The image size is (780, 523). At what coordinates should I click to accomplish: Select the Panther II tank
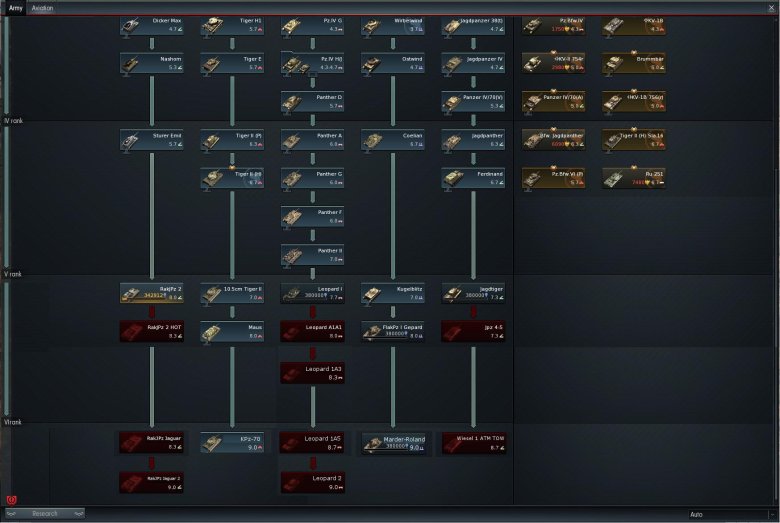point(311,254)
